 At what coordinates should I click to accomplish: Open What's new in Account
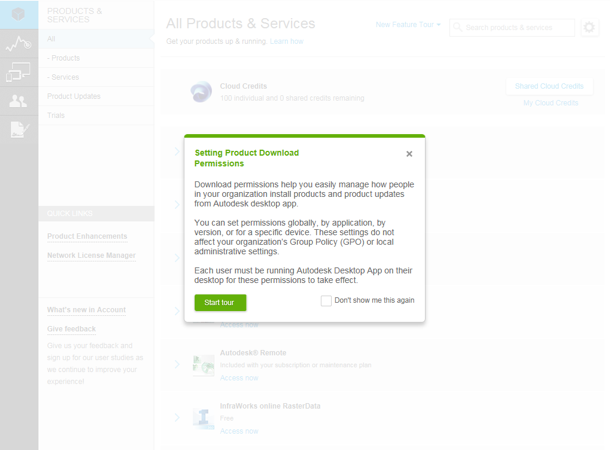click(x=86, y=310)
